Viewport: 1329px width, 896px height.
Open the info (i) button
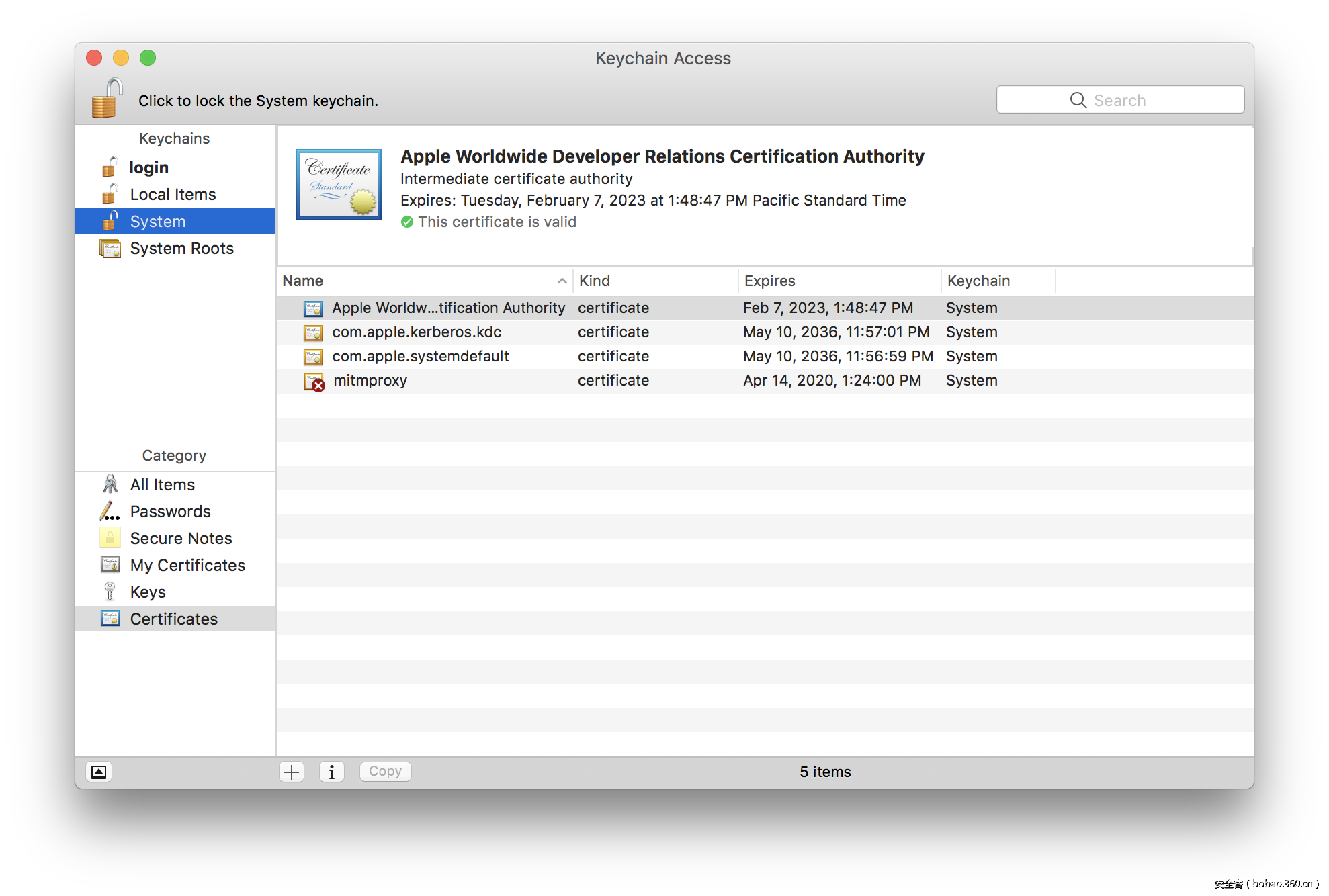coord(331,772)
